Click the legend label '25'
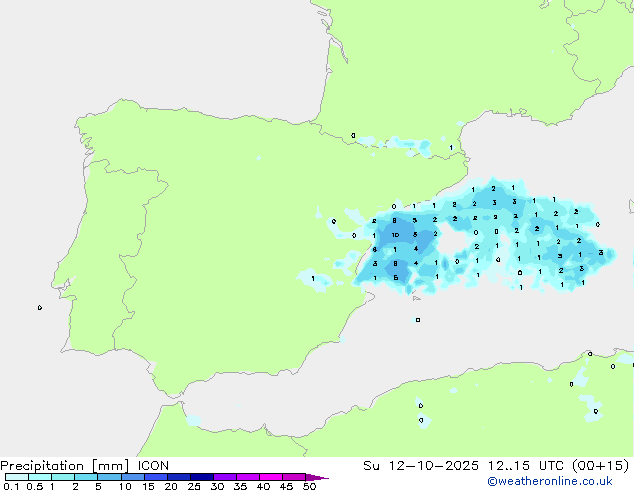The height and width of the screenshot is (490, 634). tap(194, 486)
